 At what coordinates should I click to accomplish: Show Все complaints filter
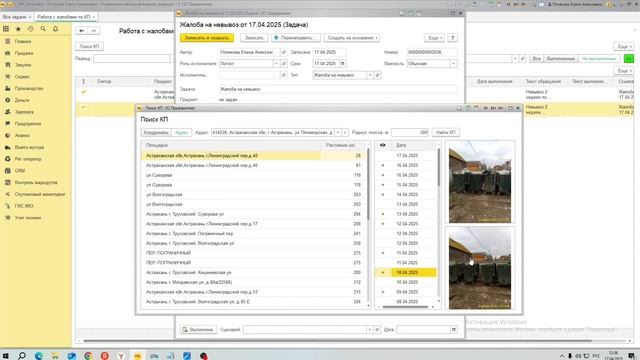point(536,59)
